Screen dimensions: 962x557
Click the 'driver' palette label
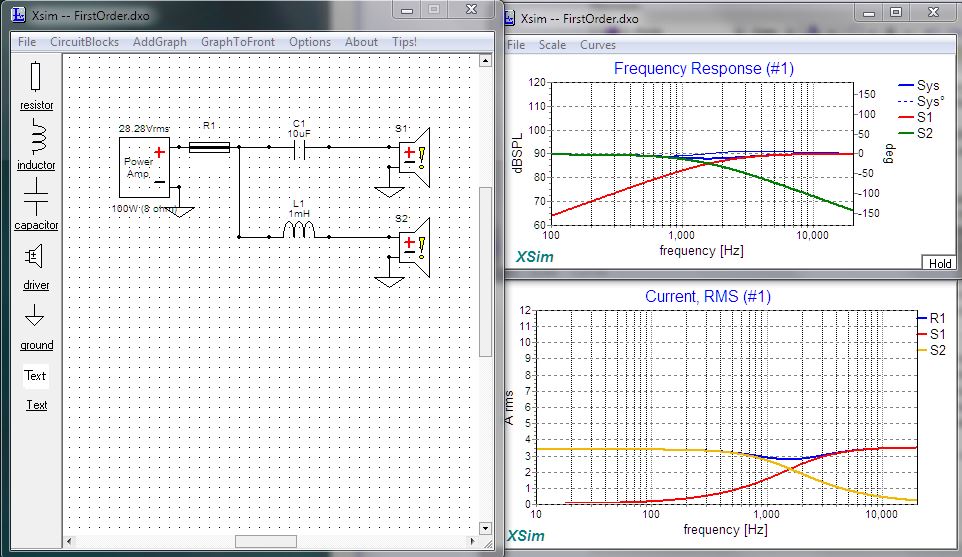click(x=36, y=285)
